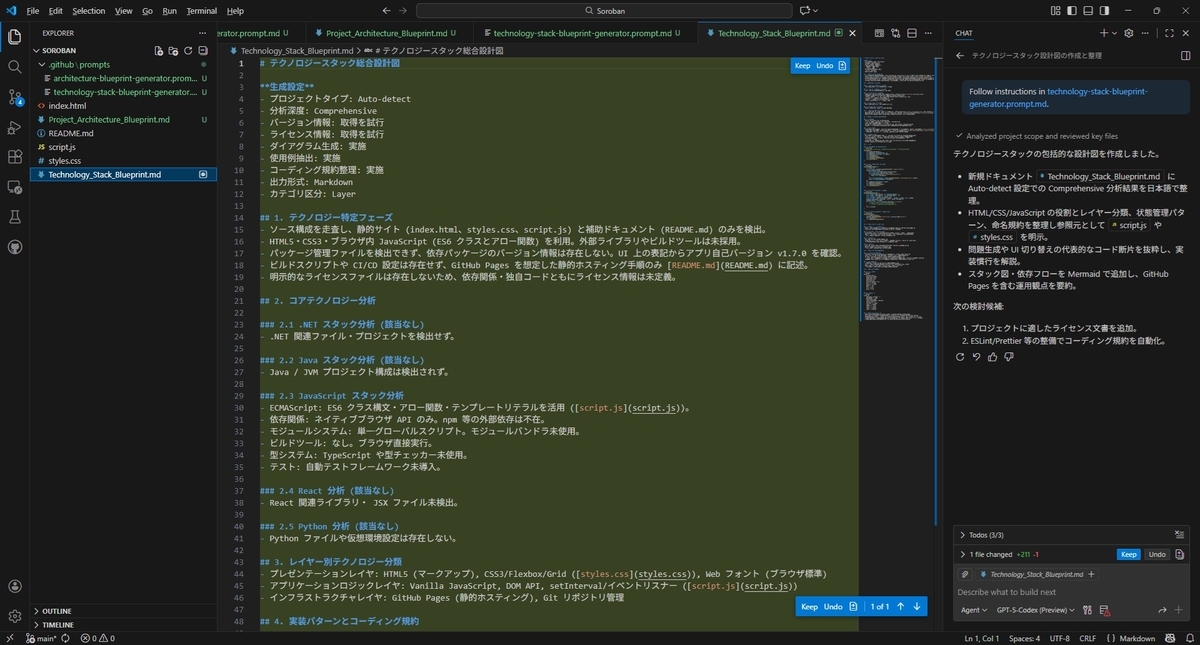Open the Agent mode dropdown
The height and width of the screenshot is (645, 1200).
click(973, 610)
